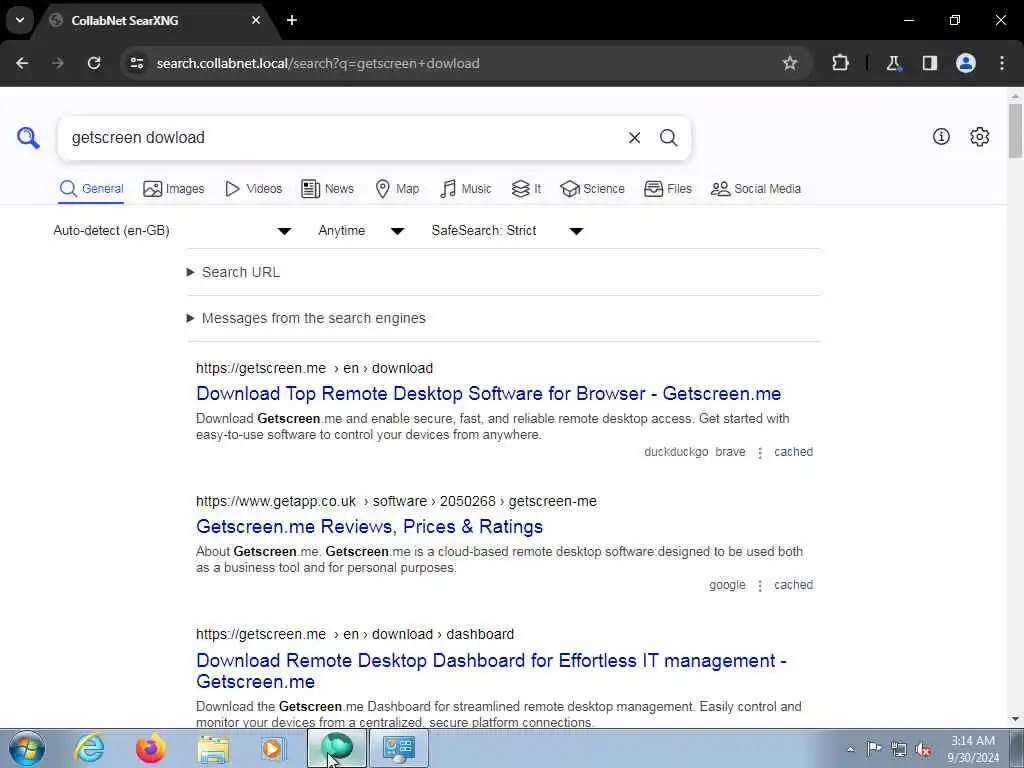Submit search with magnifier button
The image size is (1024, 768).
tap(668, 138)
